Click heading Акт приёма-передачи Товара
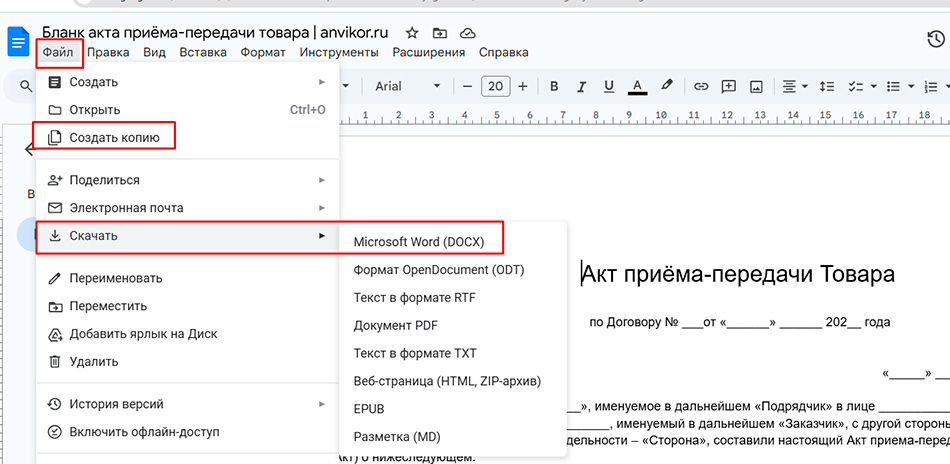 [738, 274]
